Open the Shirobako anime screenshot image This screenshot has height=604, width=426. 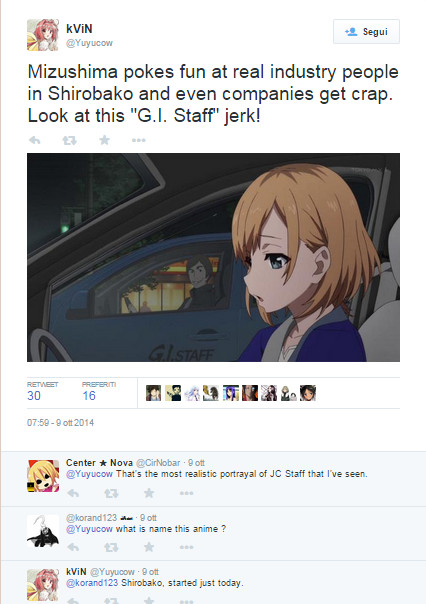[x=213, y=257]
